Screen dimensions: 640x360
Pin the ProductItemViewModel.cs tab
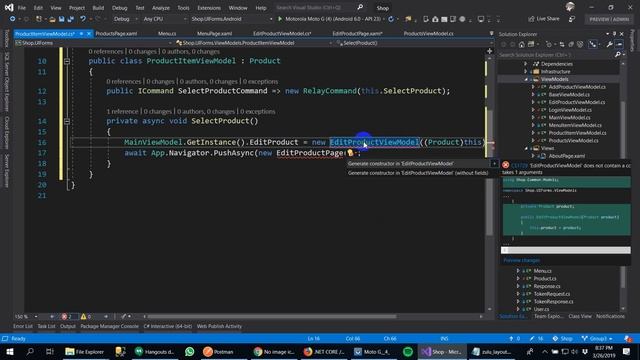82,33
